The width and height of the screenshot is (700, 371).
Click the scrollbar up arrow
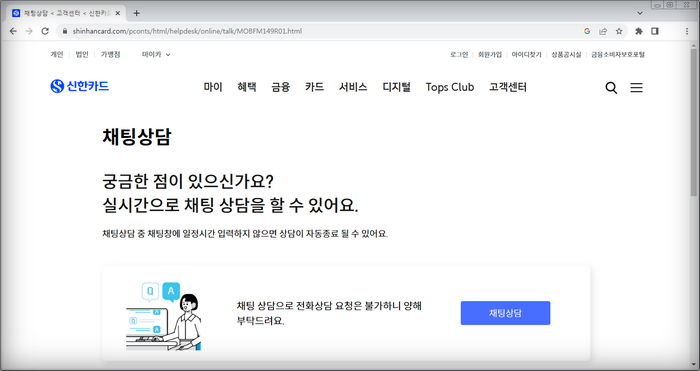pos(694,45)
